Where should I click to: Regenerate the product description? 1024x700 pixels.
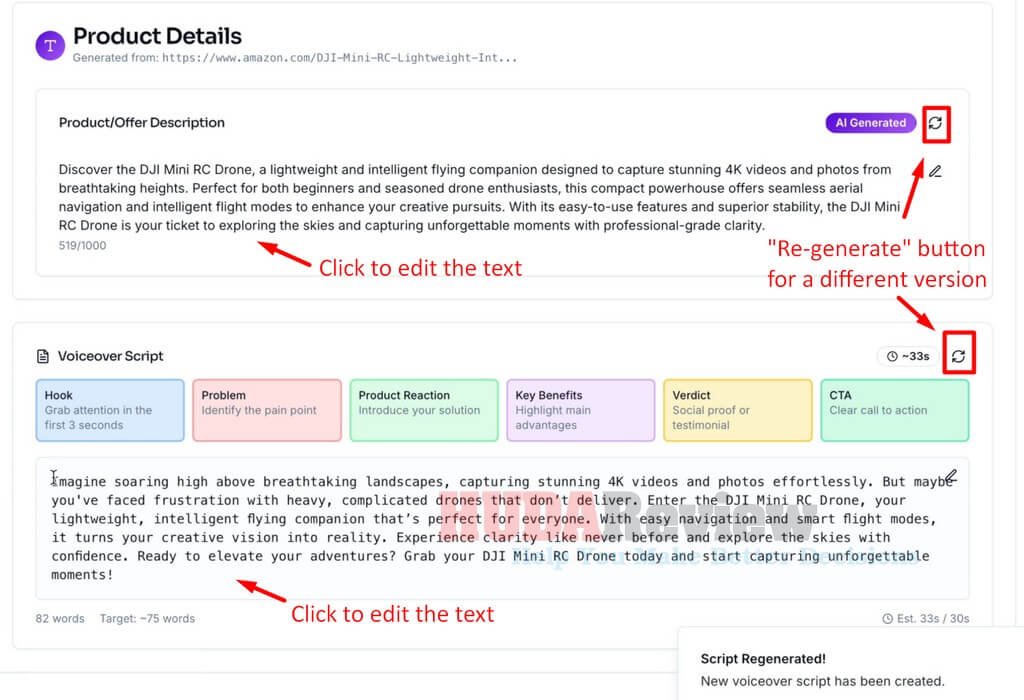click(x=935, y=123)
